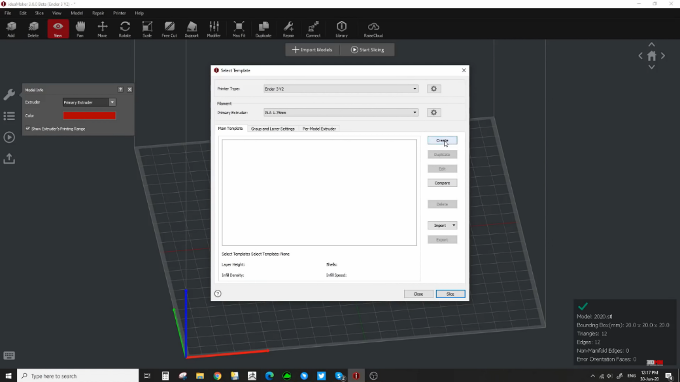
Task: Select the Move tool
Action: [x=102, y=29]
